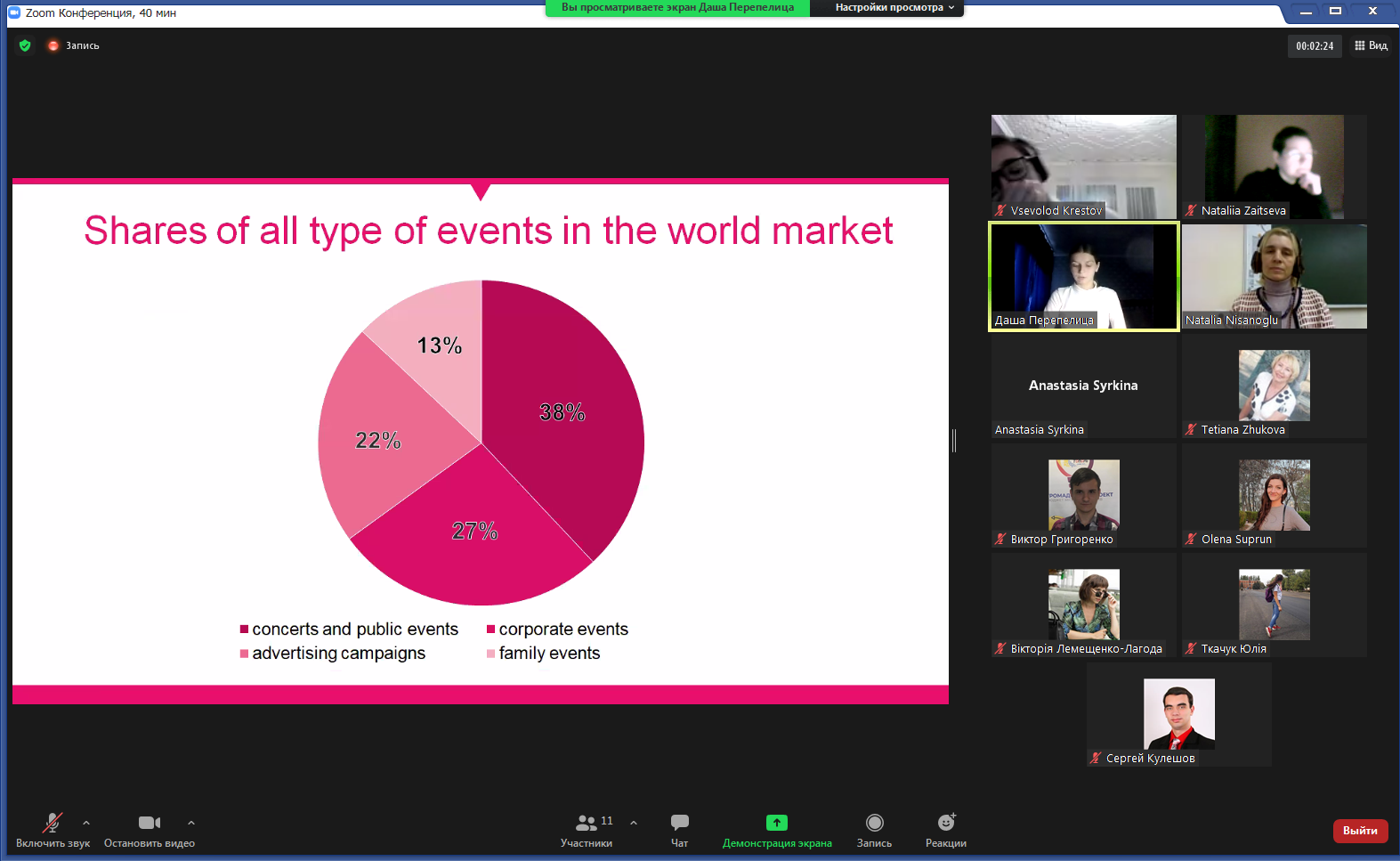This screenshot has width=1400, height=861.
Task: Click the concerts and public events legend swatch
Action: coord(244,630)
